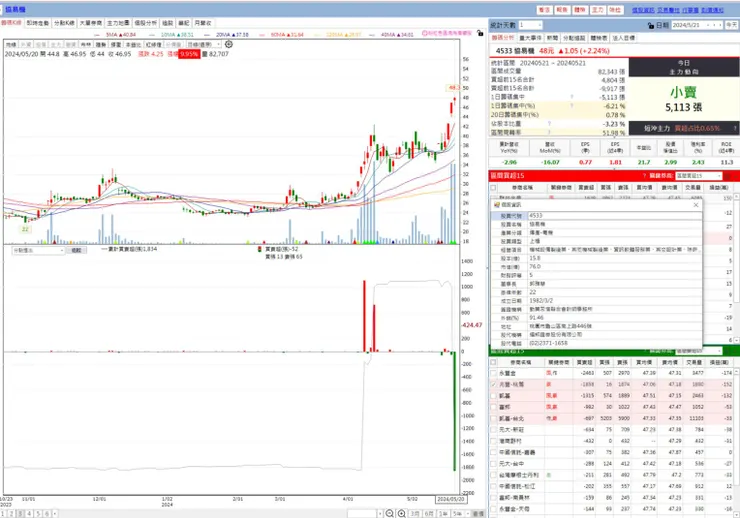Click help icon in 短沖主力 bar
740x518 pixels.
click(735, 128)
